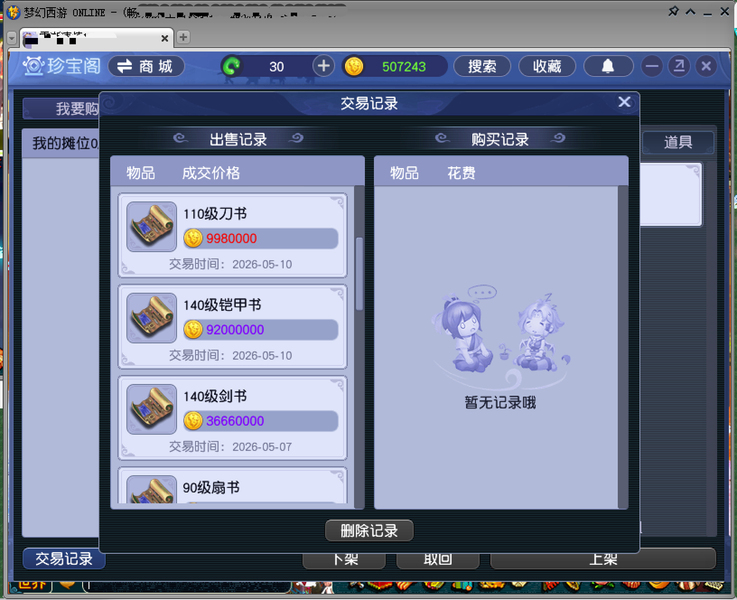The width and height of the screenshot is (737, 600).
Task: Click the gold balance value 507243
Action: point(404,67)
